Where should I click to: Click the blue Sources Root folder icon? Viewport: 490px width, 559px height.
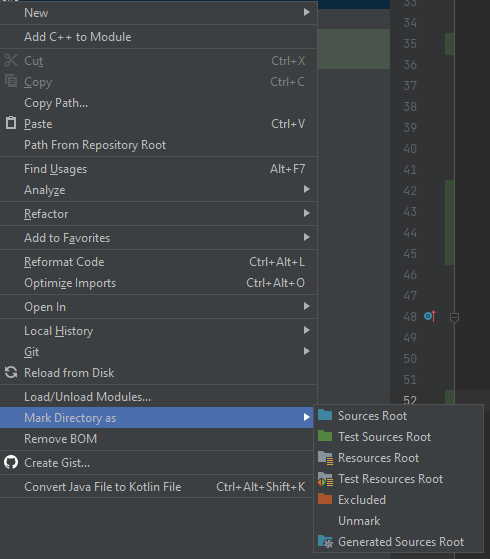tap(325, 415)
